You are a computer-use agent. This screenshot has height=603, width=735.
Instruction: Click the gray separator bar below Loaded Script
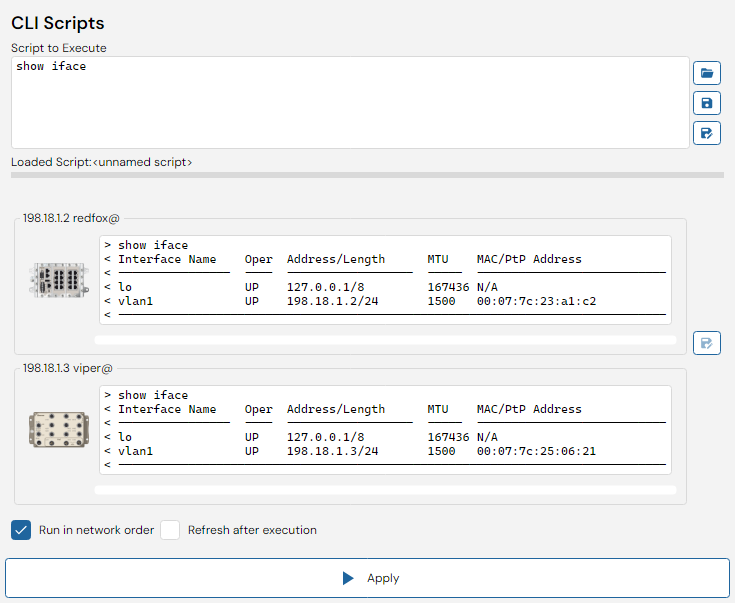click(x=368, y=175)
